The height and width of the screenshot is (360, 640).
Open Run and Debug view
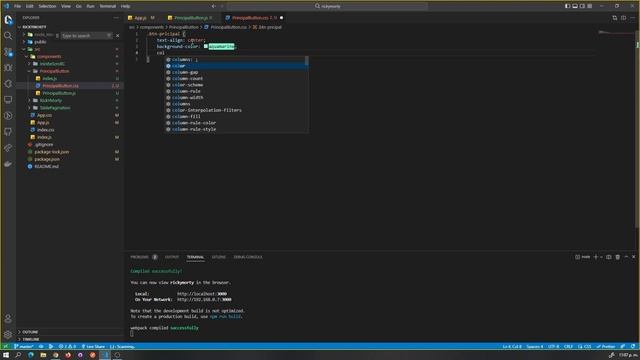click(x=8, y=68)
